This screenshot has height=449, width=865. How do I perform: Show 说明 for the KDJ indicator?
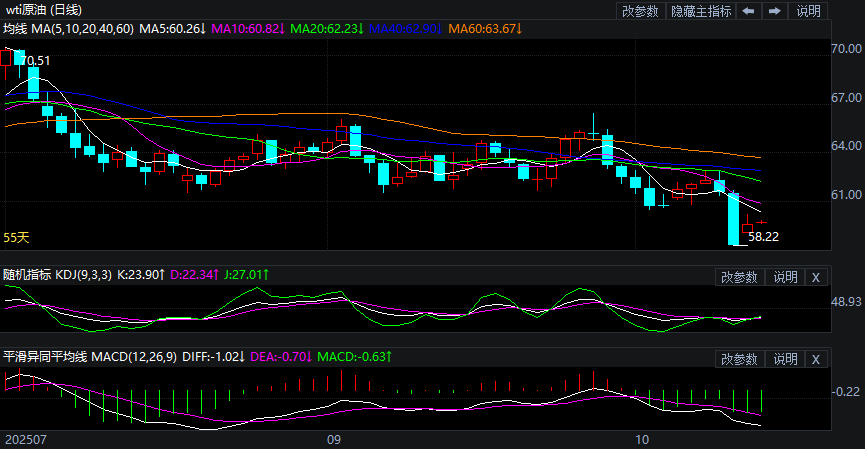[786, 277]
